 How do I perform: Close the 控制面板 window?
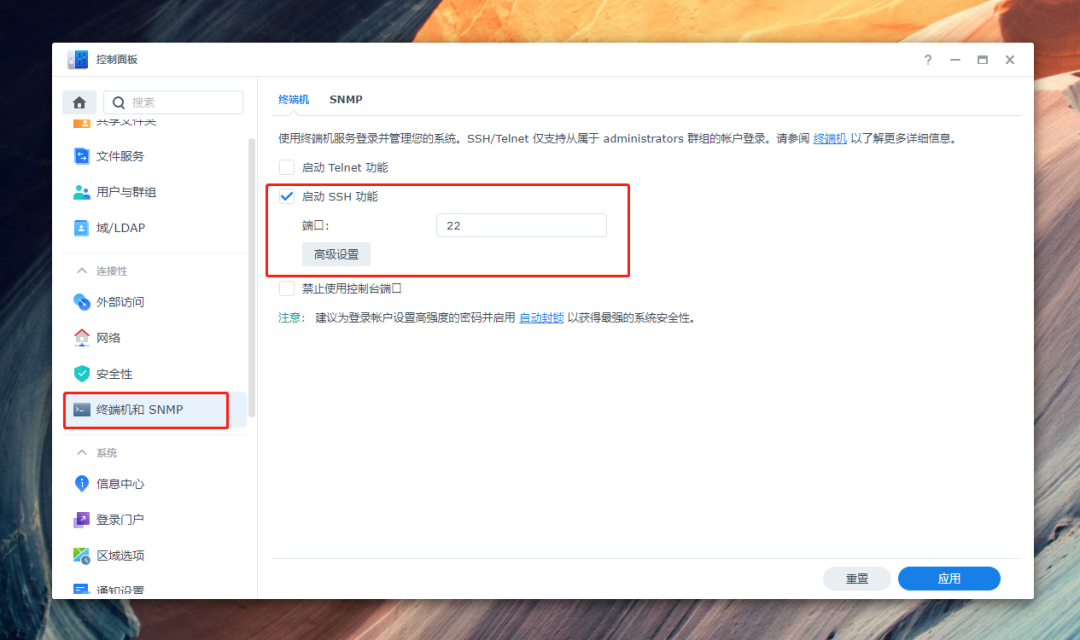tap(1010, 60)
